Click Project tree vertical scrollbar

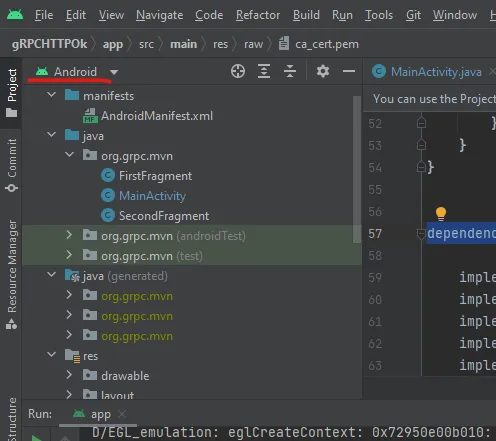point(357,170)
